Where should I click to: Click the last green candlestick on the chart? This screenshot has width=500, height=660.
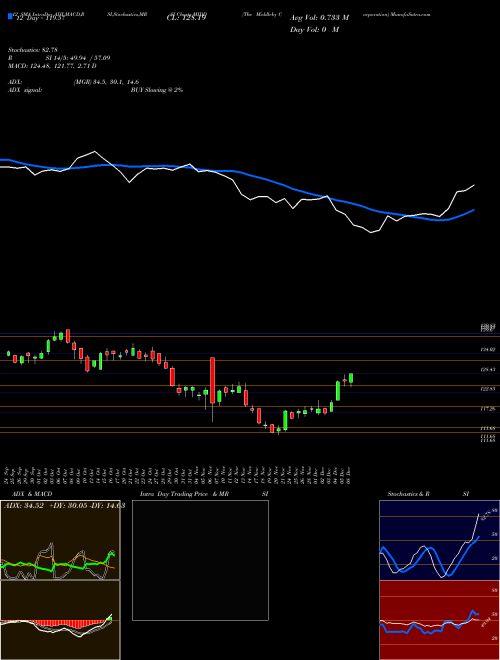pos(351,378)
